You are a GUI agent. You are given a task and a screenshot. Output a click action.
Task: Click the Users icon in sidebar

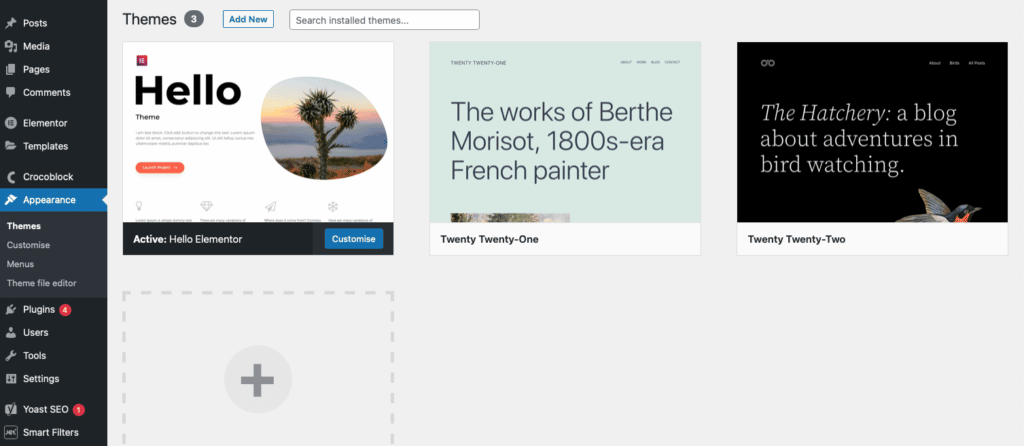pos(11,332)
